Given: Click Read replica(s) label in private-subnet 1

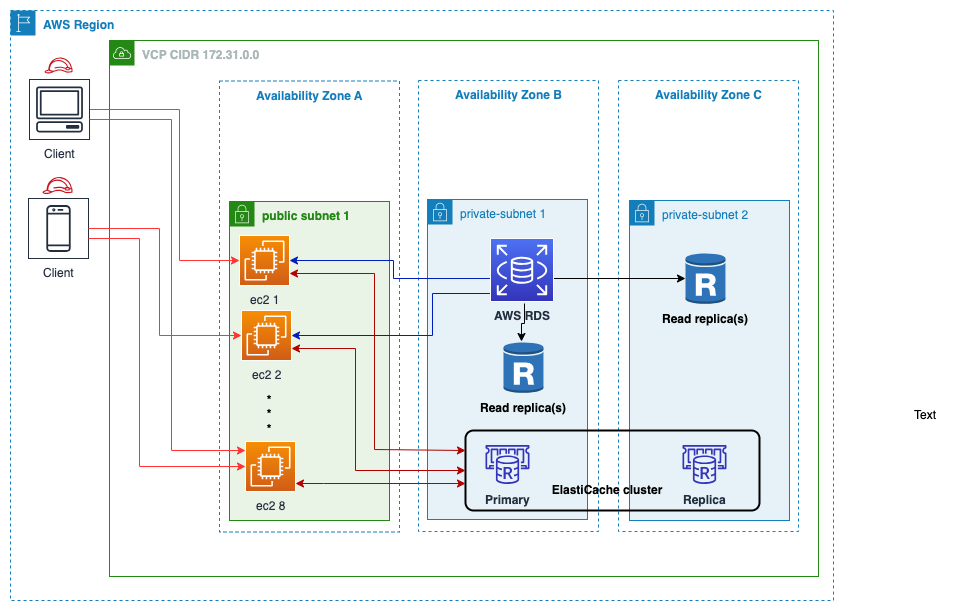Looking at the screenshot, I should point(523,408).
